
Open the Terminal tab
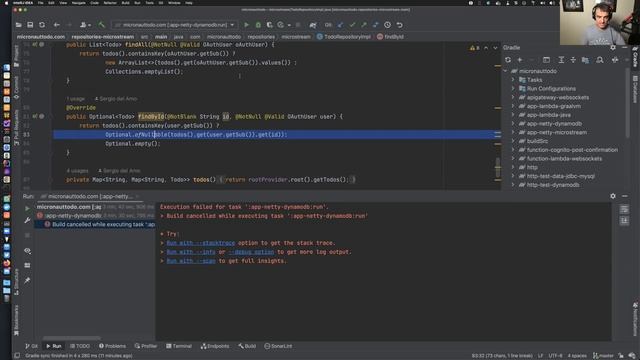[179, 346]
